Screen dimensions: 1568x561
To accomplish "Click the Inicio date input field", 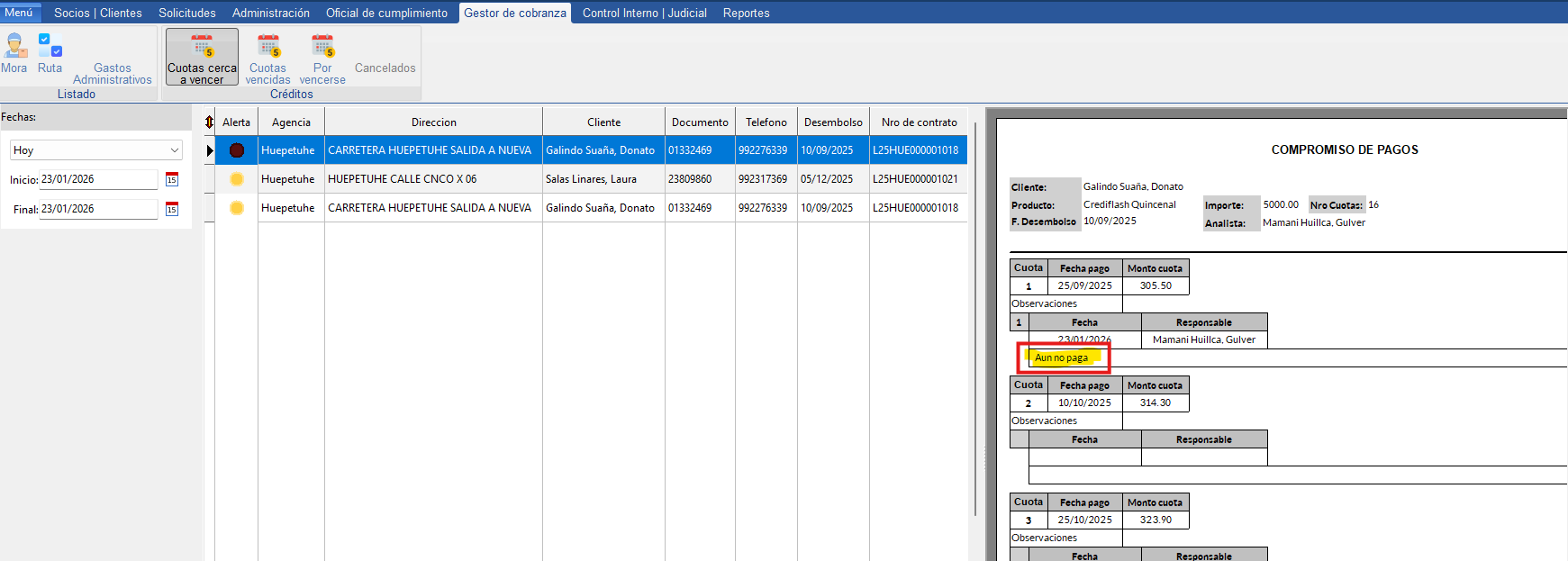I will pyautogui.click(x=97, y=179).
